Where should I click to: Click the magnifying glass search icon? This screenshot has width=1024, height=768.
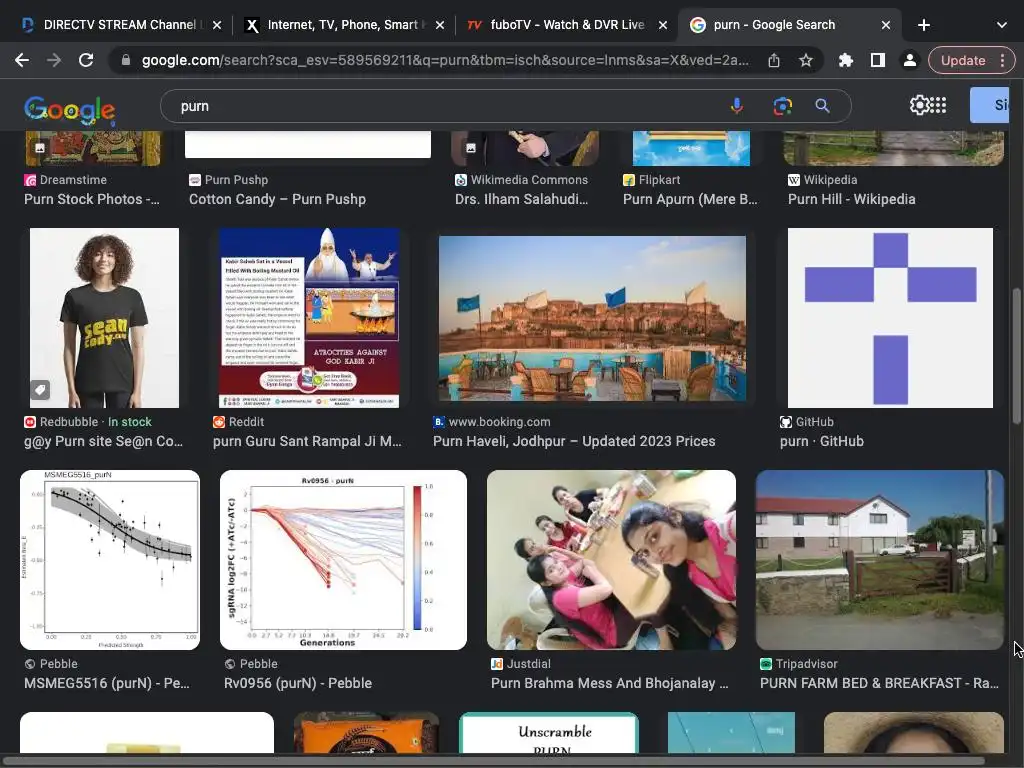coord(822,106)
